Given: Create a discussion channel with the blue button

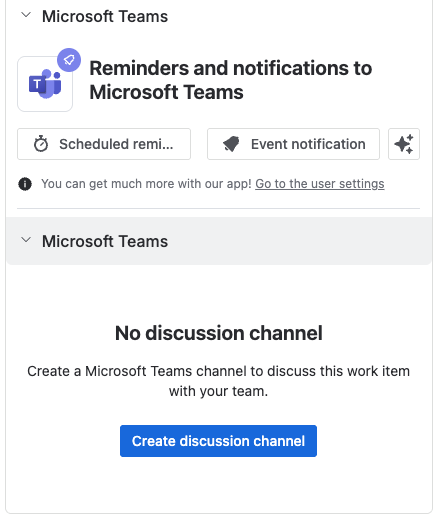Looking at the screenshot, I should [x=218, y=441].
